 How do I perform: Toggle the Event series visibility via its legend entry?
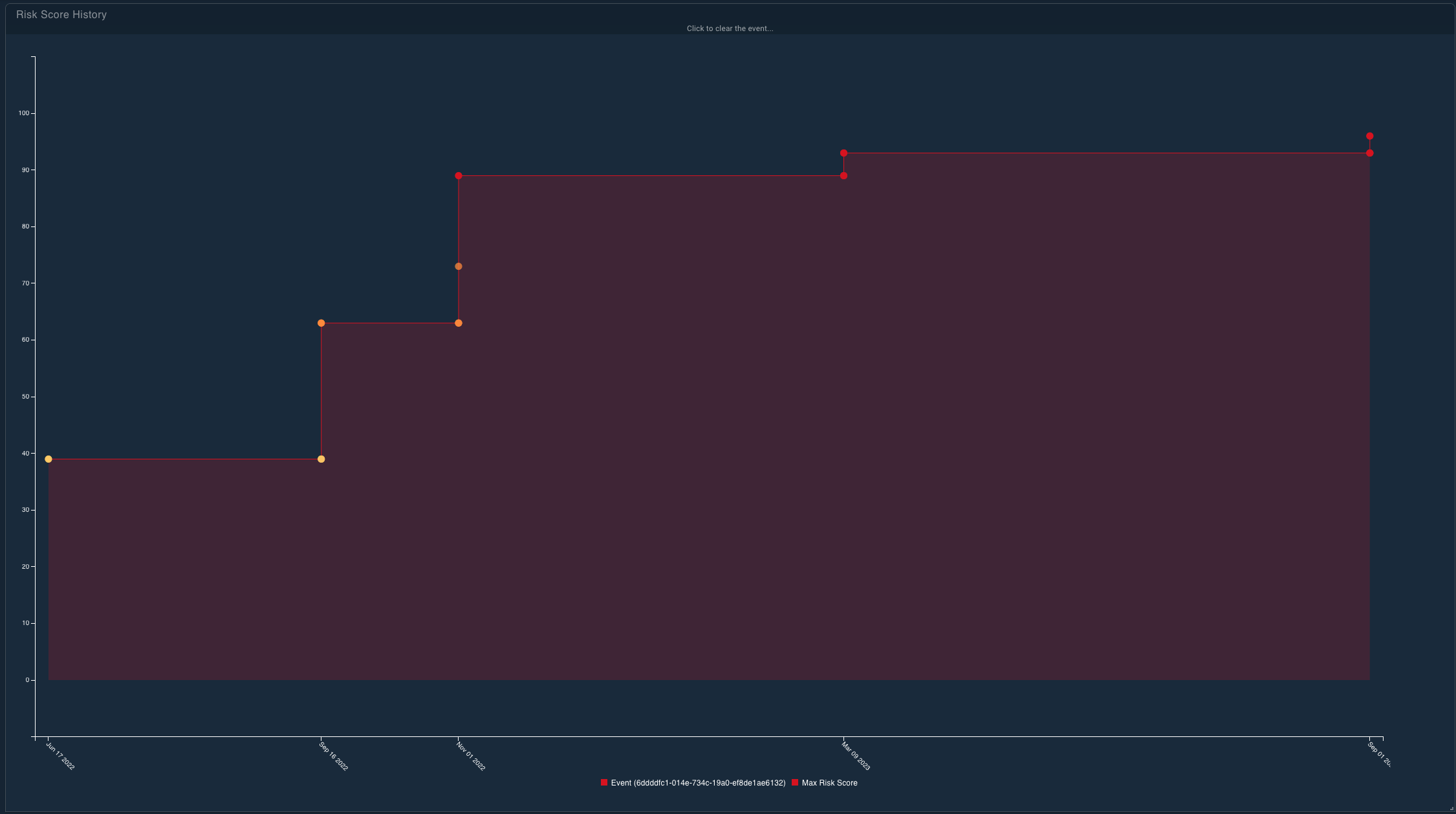tap(696, 783)
